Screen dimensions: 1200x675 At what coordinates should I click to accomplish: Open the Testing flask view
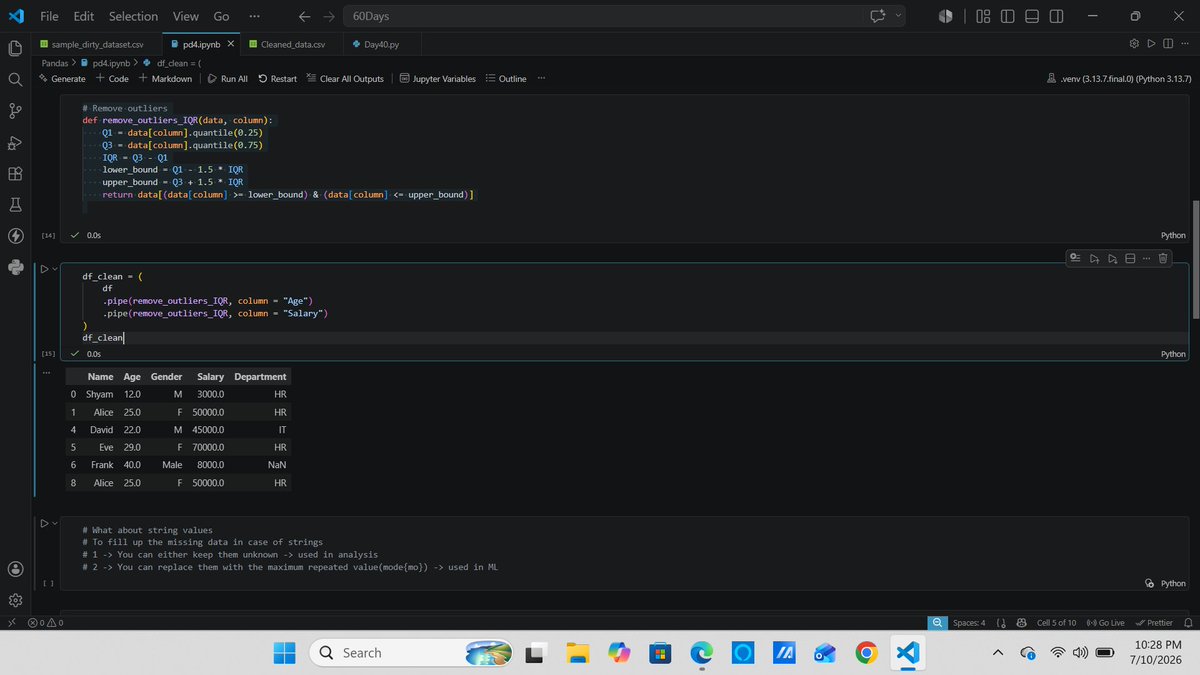click(15, 204)
